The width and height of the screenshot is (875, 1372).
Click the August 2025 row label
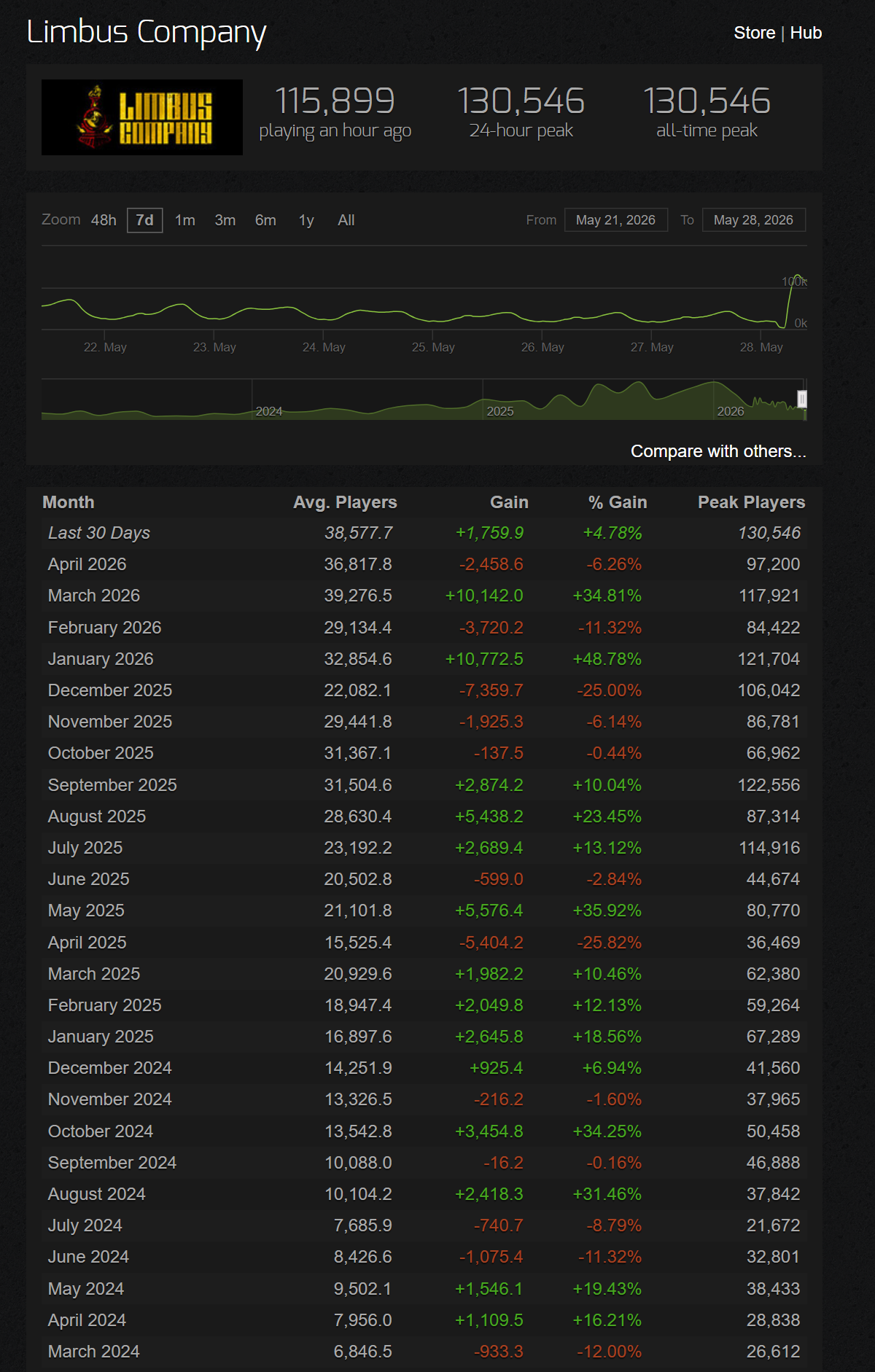click(x=97, y=816)
